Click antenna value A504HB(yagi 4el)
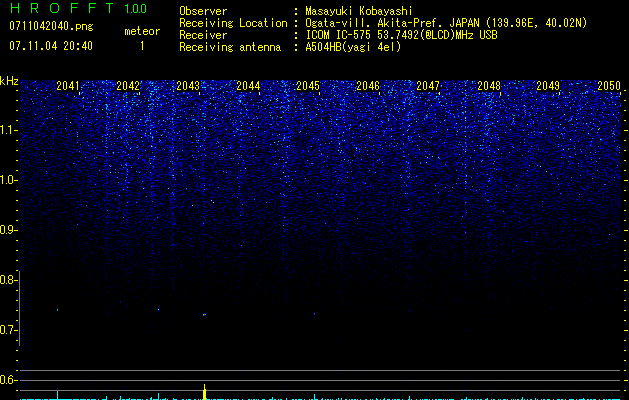The width and height of the screenshot is (629, 400). [x=353, y=47]
